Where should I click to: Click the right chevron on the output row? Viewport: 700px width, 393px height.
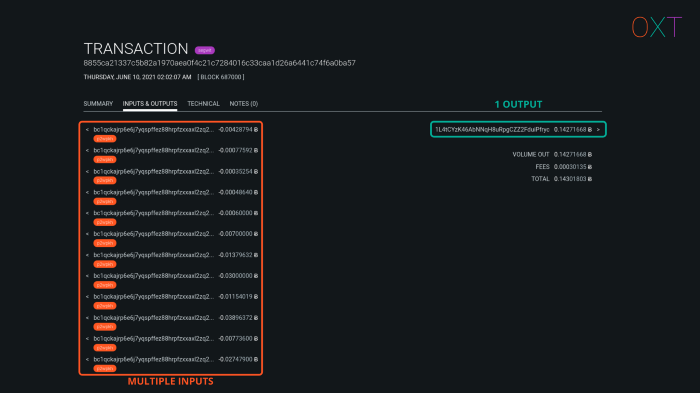(598, 130)
